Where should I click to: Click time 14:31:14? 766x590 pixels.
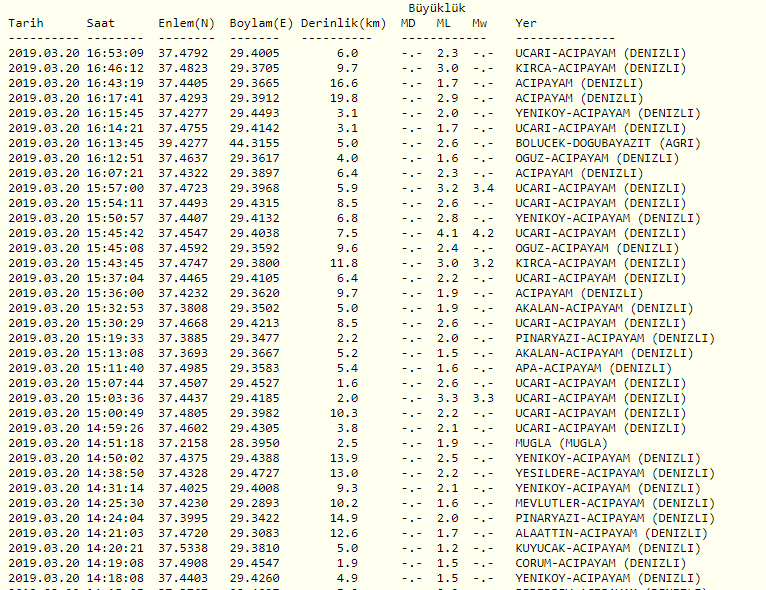tap(115, 488)
